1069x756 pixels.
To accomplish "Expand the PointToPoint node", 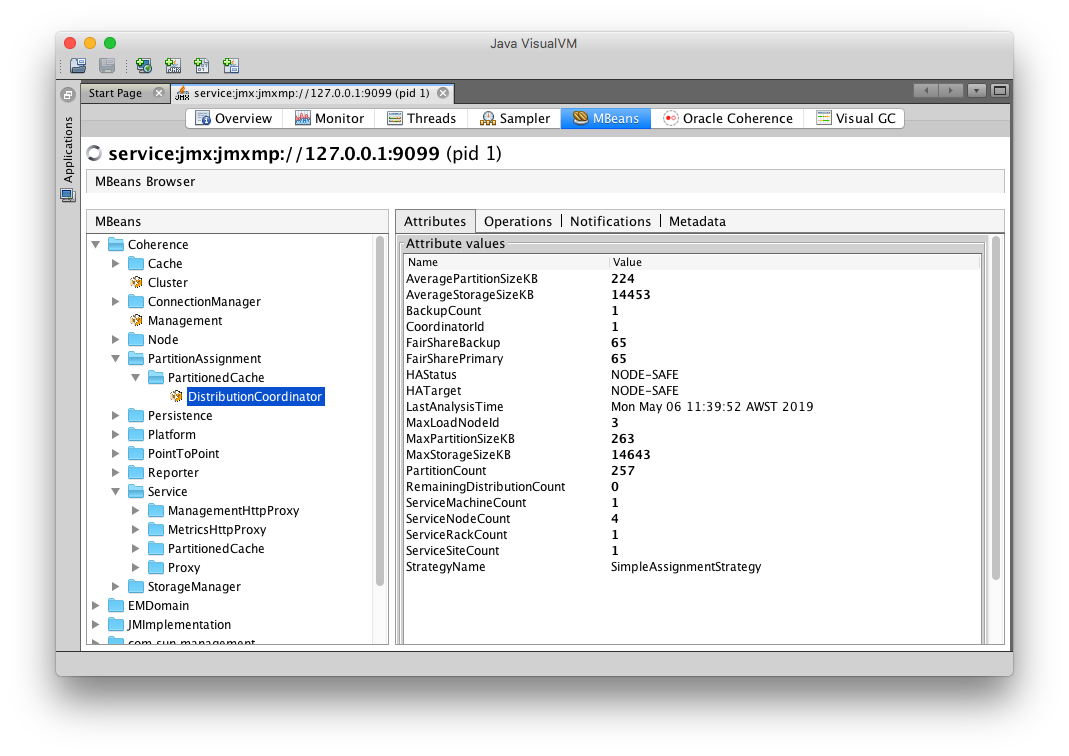I will [x=116, y=453].
